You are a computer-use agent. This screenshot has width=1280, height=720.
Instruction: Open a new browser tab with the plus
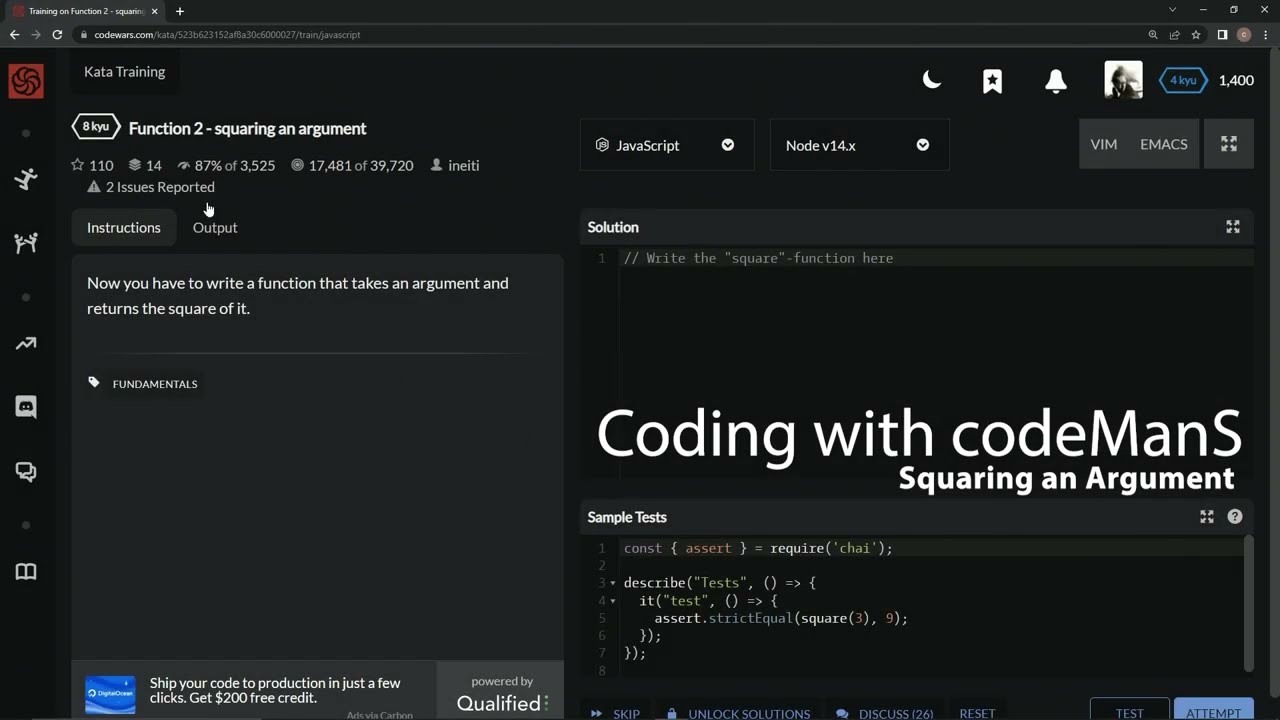tap(180, 11)
